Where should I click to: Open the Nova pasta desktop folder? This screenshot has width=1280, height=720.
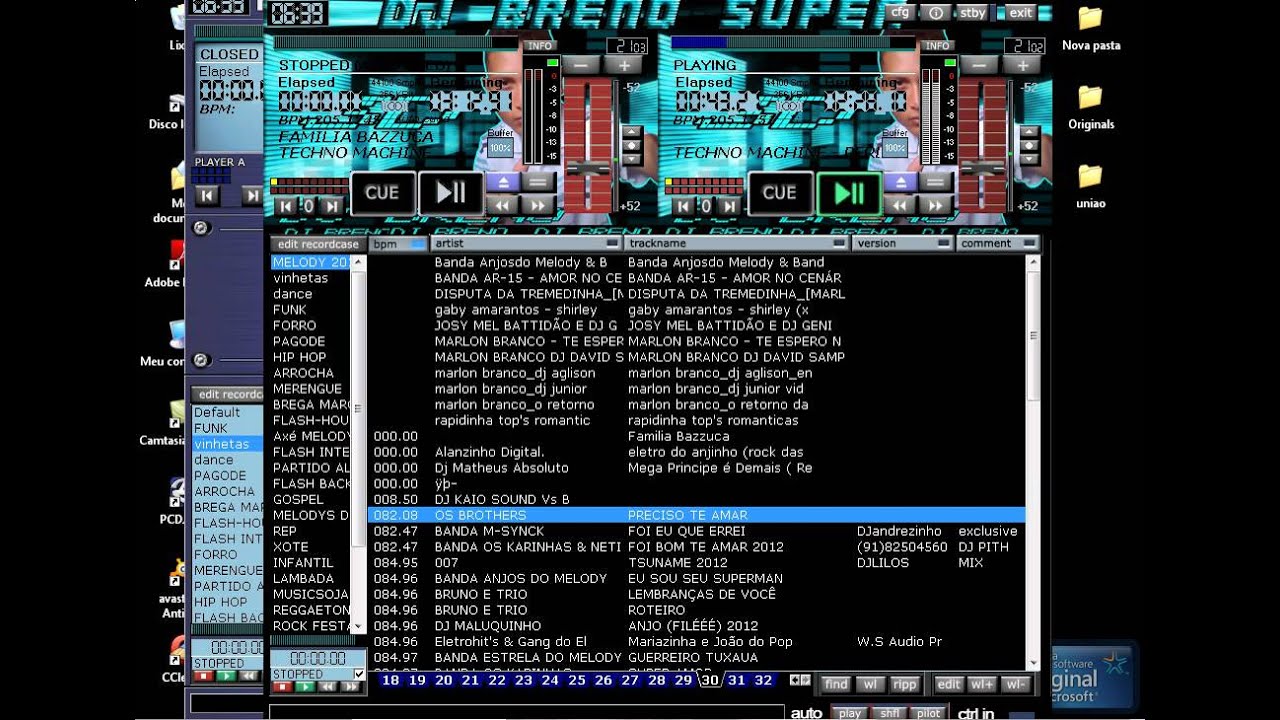1091,29
